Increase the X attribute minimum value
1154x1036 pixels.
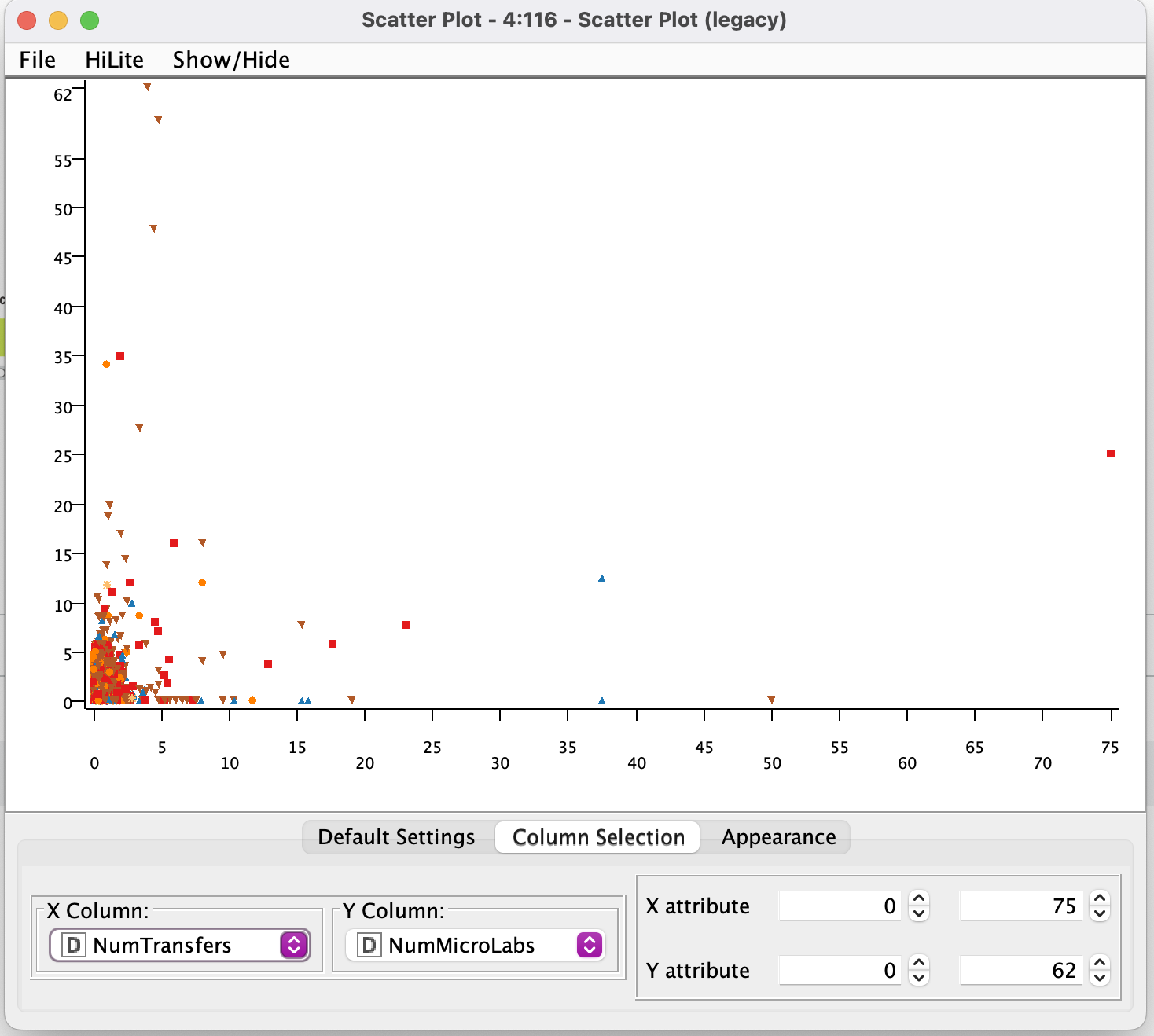point(918,899)
